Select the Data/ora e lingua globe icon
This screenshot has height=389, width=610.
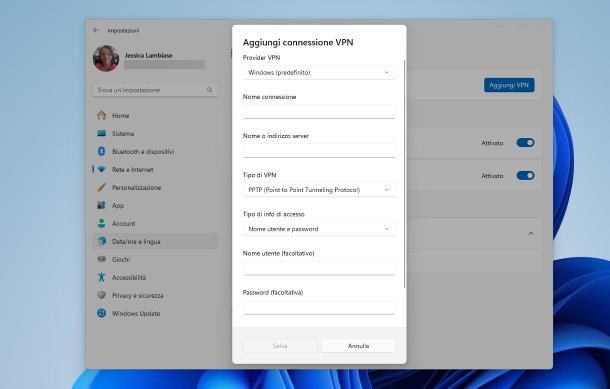pyautogui.click(x=102, y=241)
